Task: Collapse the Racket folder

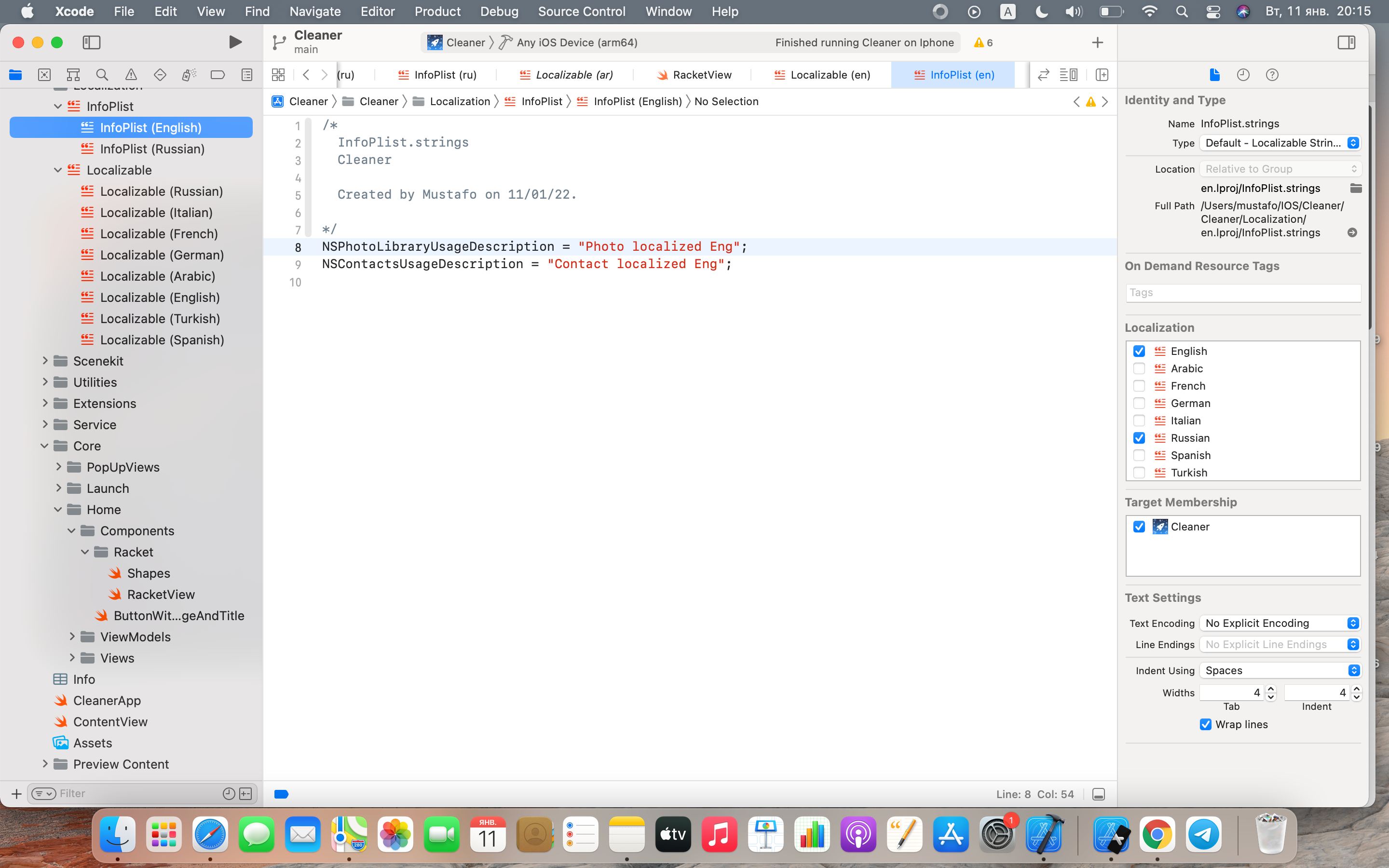Action: (85, 552)
